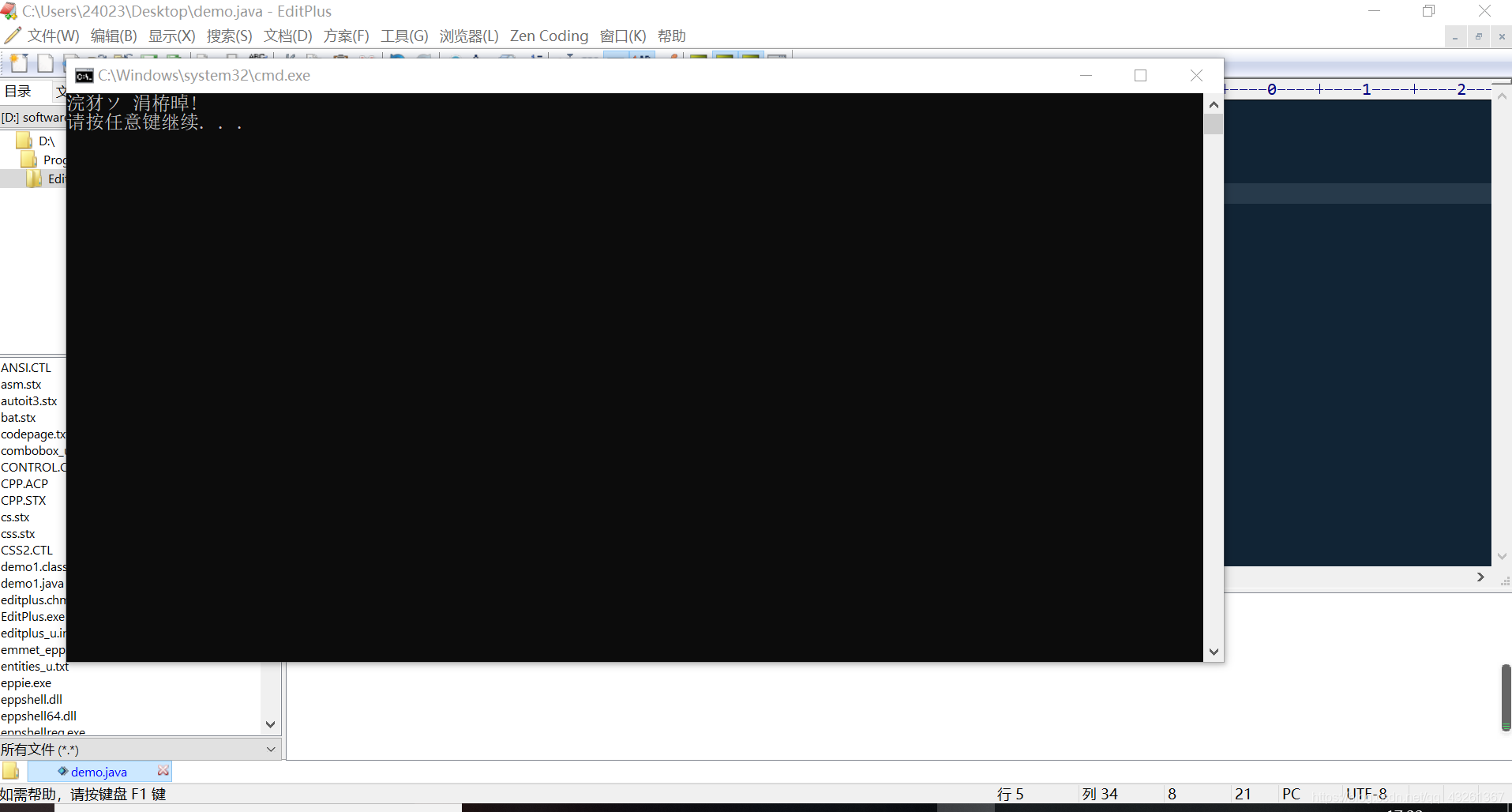Open the 方案(F) menu
1512x812 pixels.
click(346, 36)
